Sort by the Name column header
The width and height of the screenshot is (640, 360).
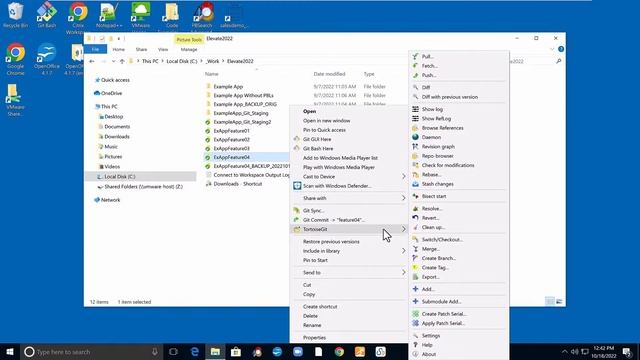tap(211, 74)
